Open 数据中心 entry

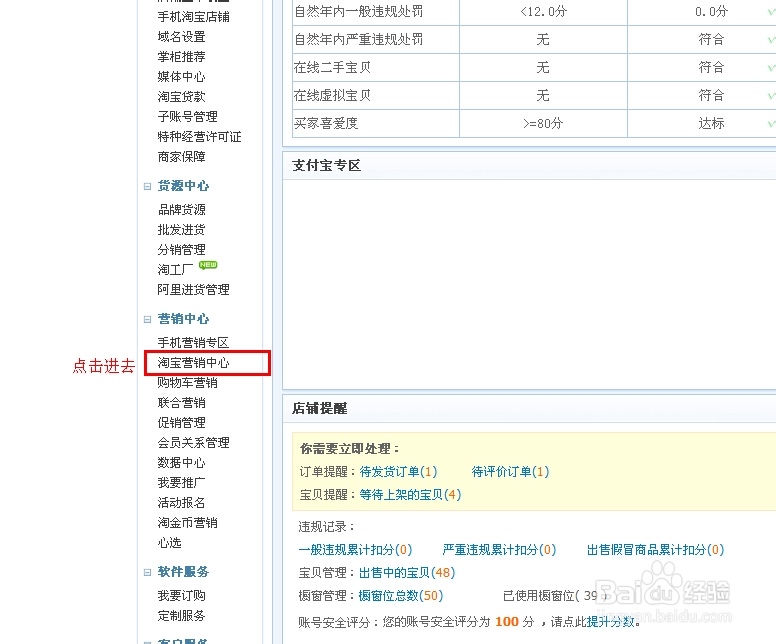181,463
